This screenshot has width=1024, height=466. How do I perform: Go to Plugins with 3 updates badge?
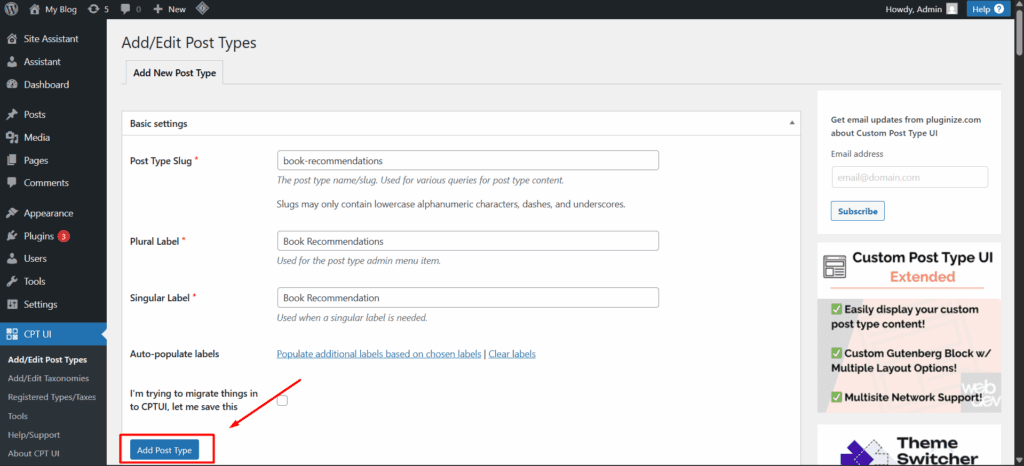pos(39,236)
